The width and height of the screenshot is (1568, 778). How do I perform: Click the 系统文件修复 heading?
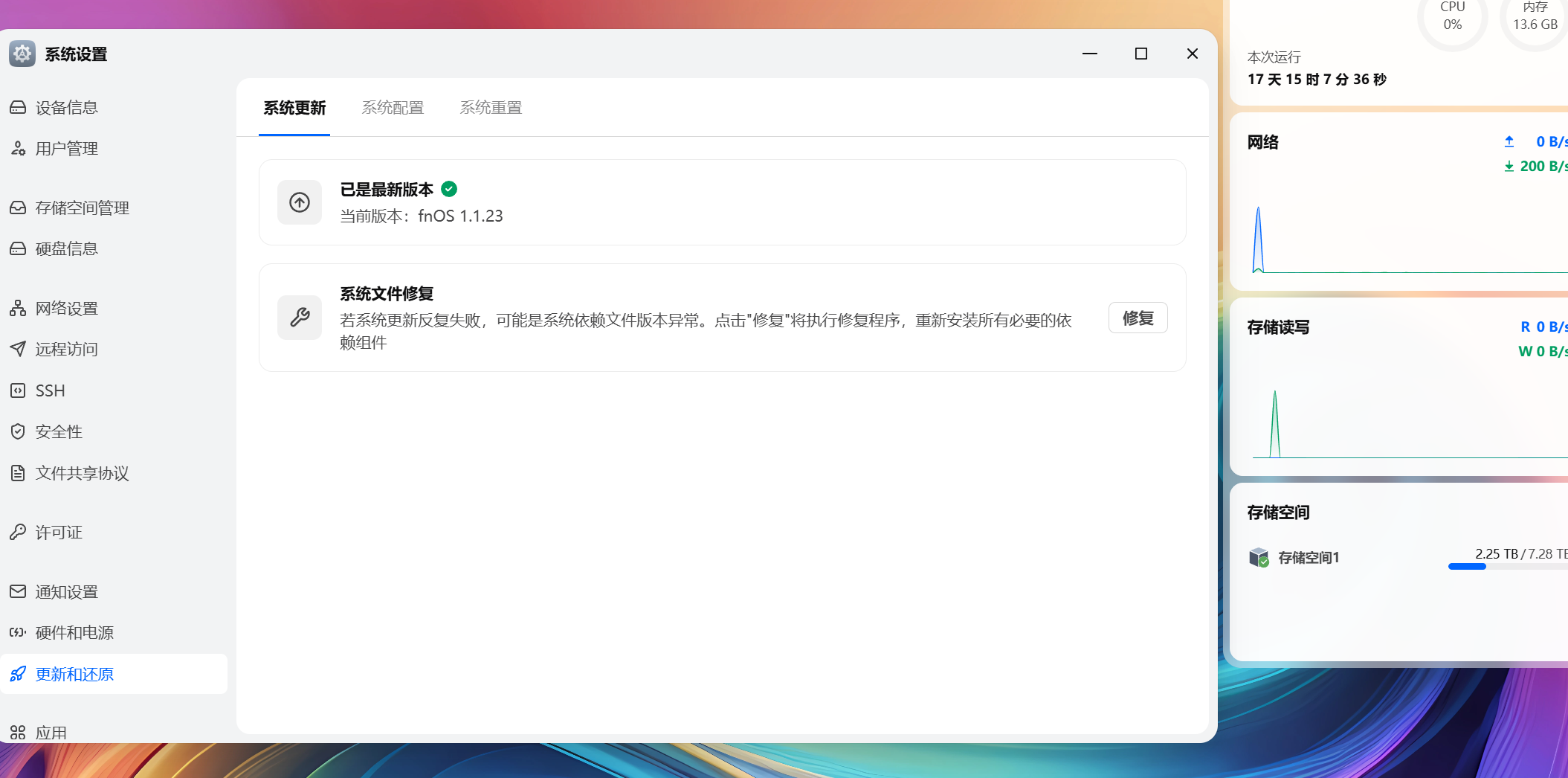point(387,294)
